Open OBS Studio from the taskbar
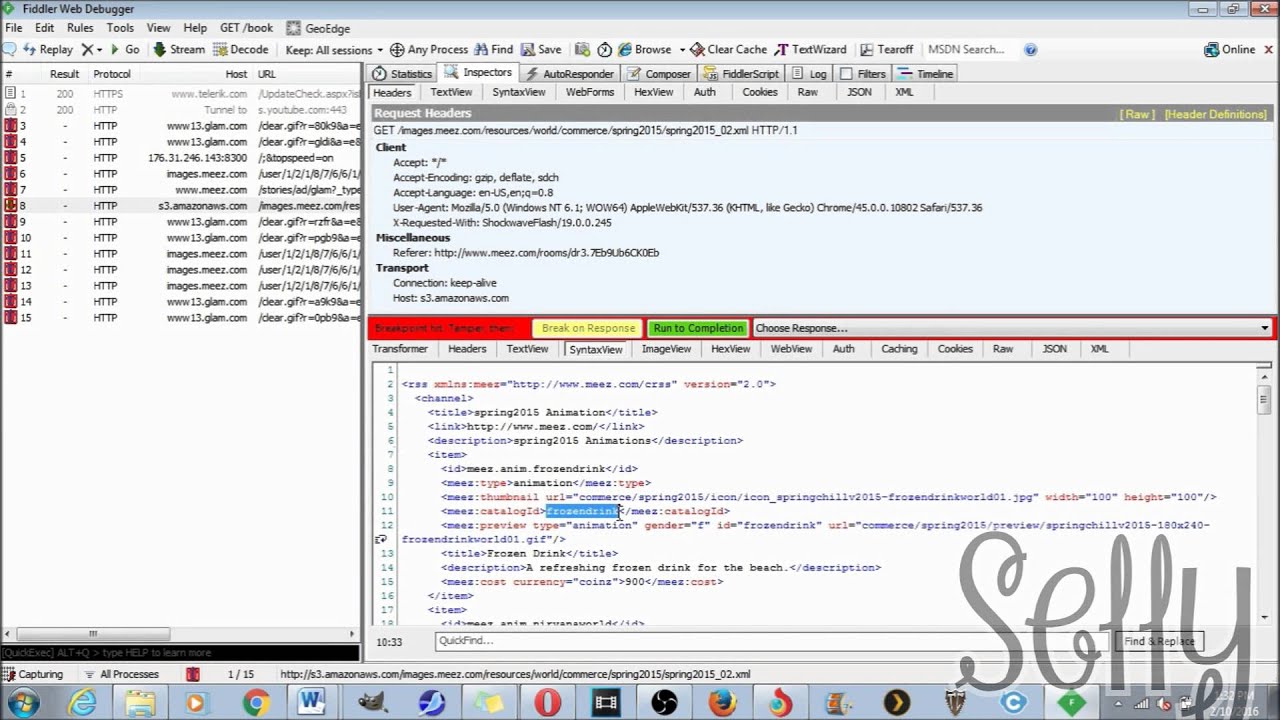1280x720 pixels. click(x=664, y=703)
